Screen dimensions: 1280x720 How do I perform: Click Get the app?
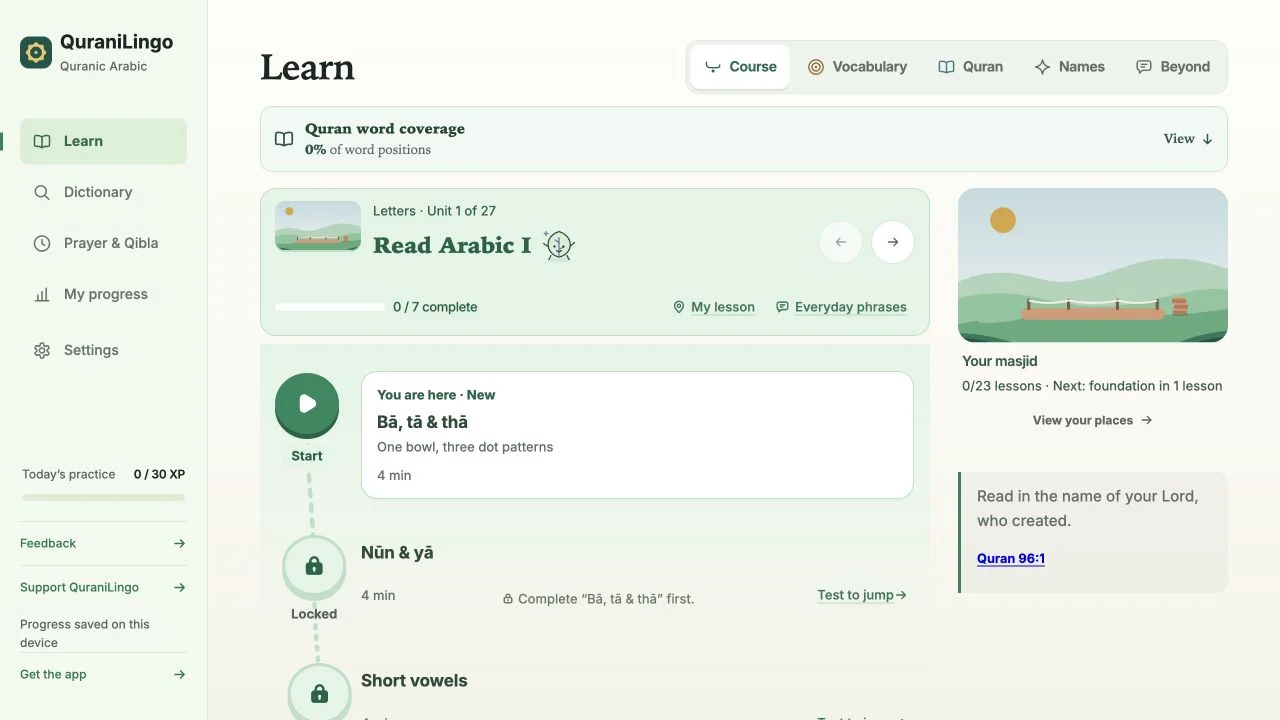[103, 674]
